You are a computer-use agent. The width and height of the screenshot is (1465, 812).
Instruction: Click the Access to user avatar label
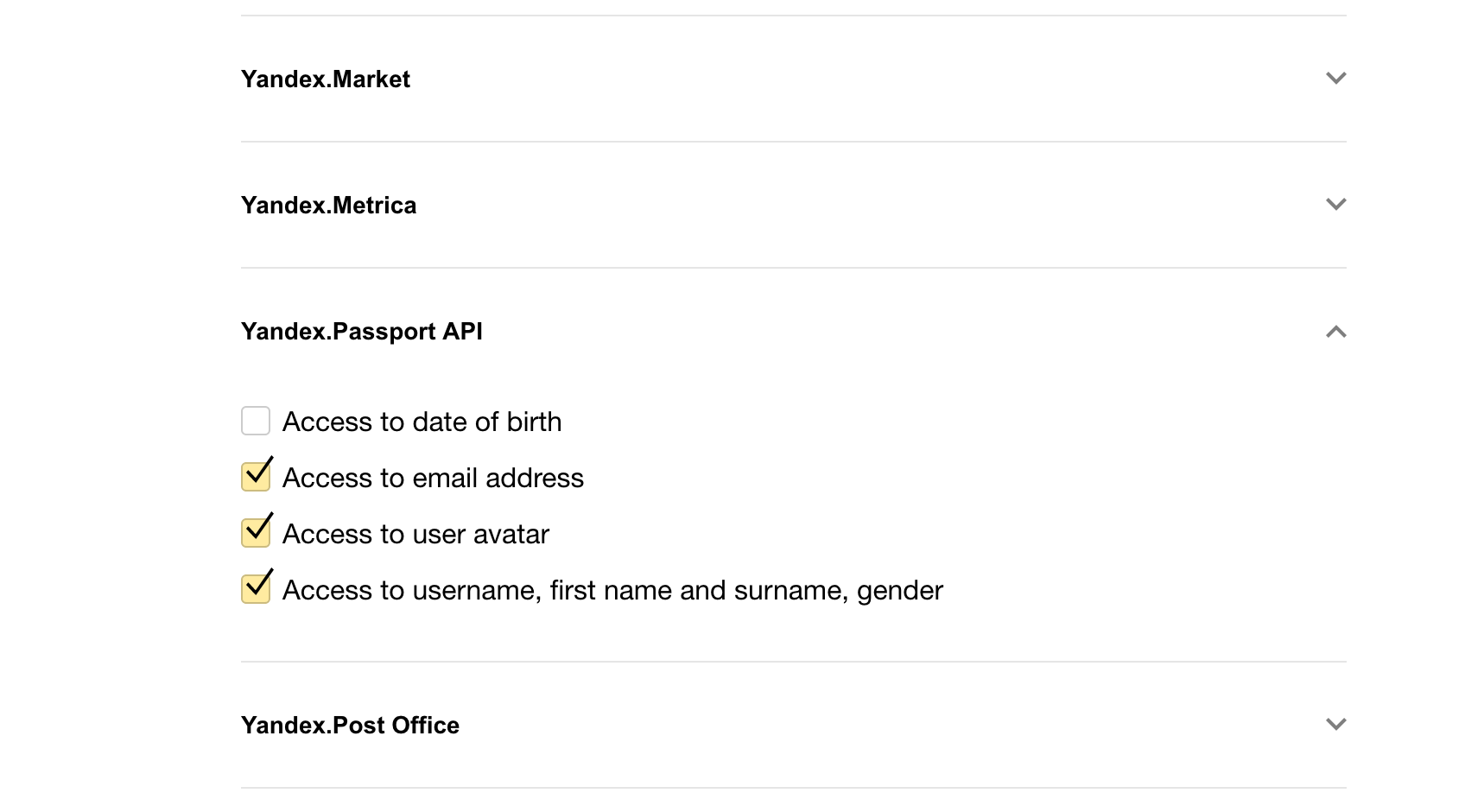(x=415, y=533)
